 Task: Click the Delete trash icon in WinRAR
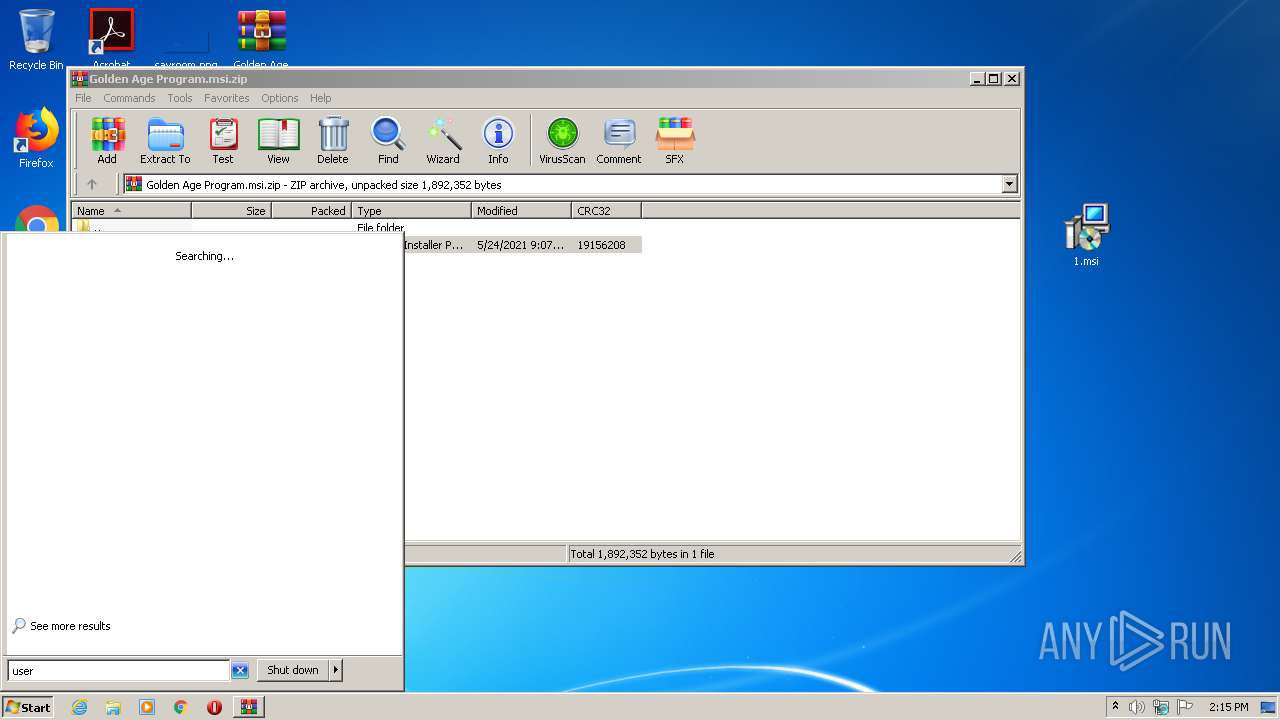333,141
